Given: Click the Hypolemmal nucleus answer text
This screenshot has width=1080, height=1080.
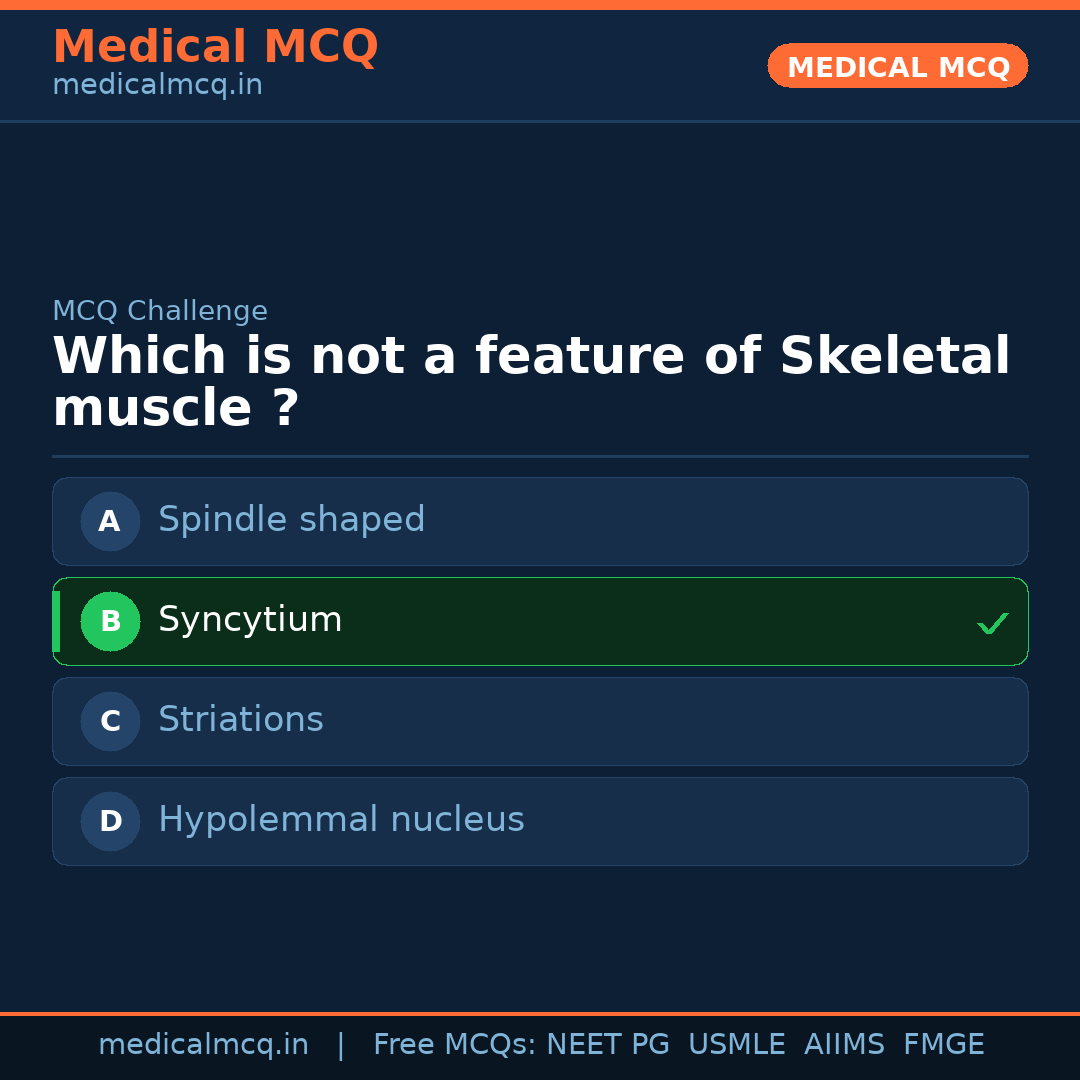Looking at the screenshot, I should point(341,820).
